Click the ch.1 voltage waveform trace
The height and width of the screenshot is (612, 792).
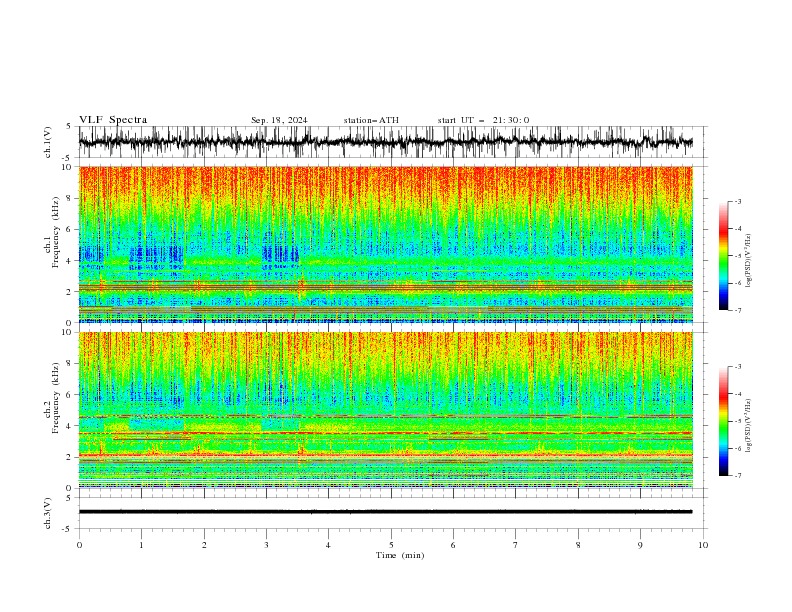pyautogui.click(x=385, y=142)
